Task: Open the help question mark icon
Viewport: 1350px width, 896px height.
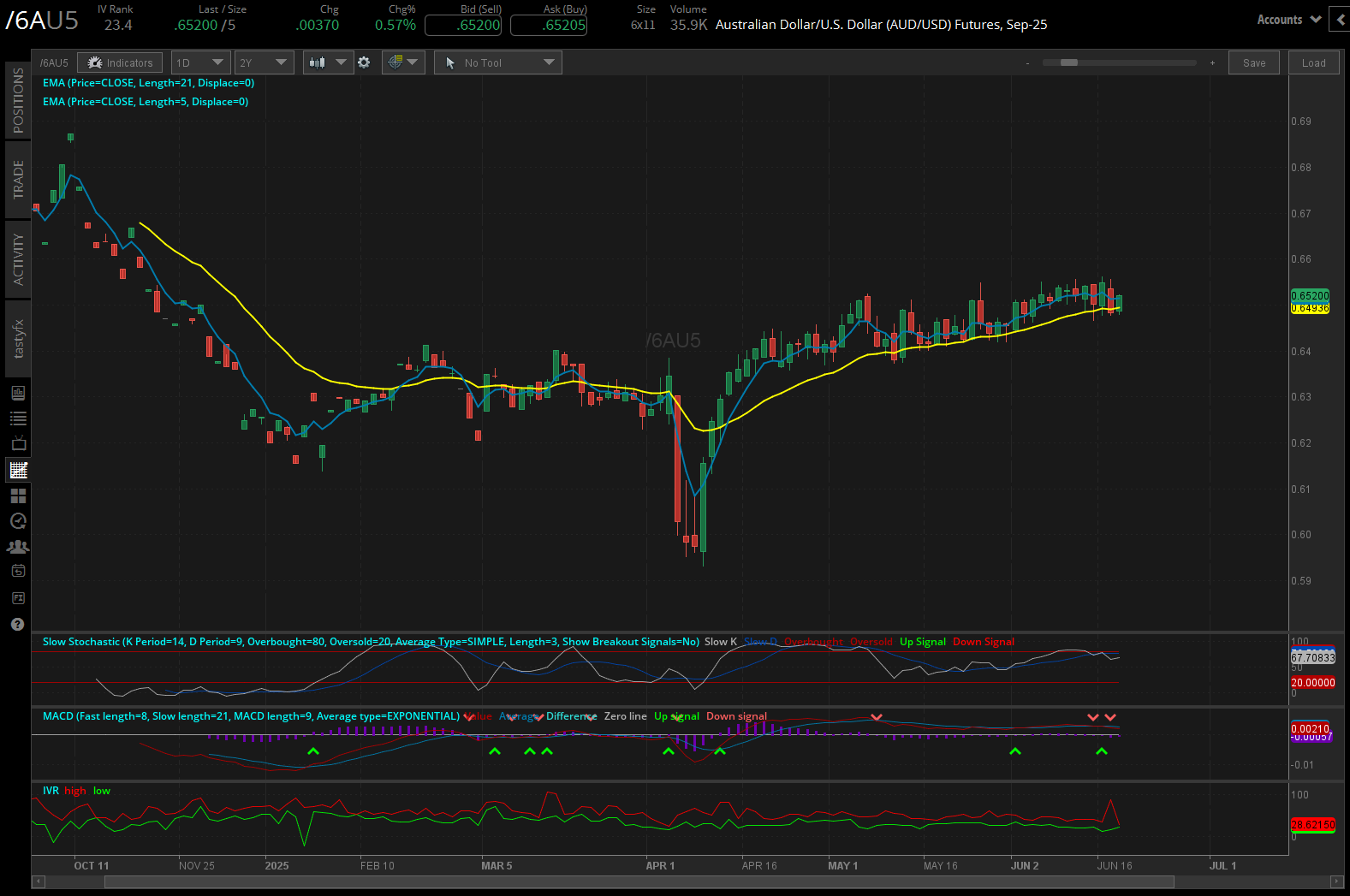Action: (x=18, y=624)
